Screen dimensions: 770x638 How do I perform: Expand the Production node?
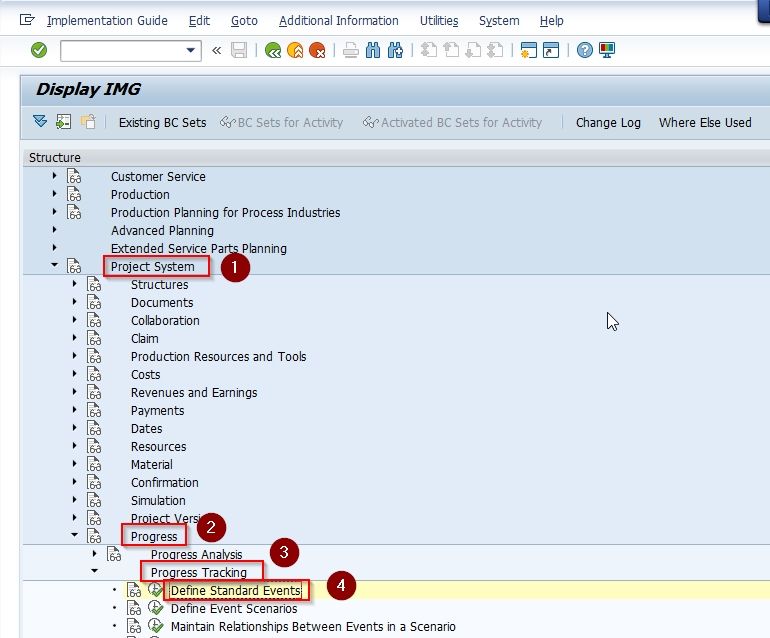point(55,194)
